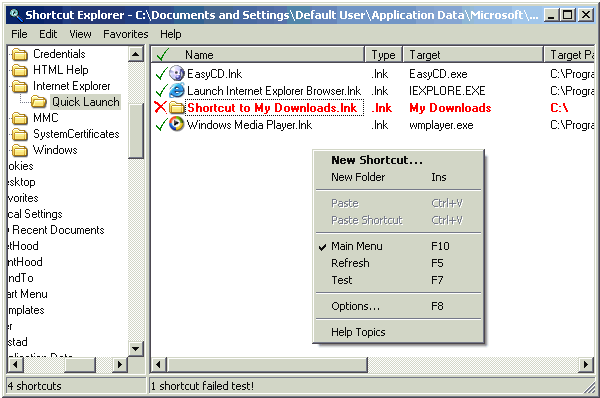Click the Shortcut Explorer title bar icon
Image resolution: width=600 pixels, height=398 pixels.
16,15
